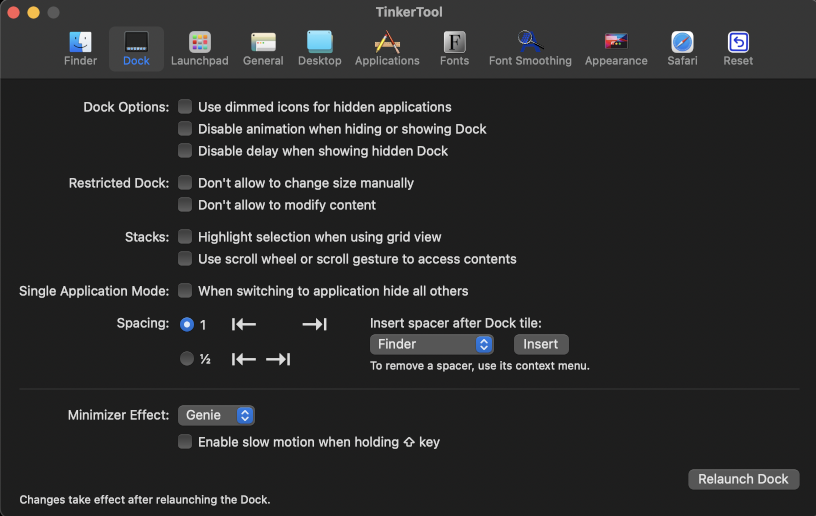The image size is (816, 516).
Task: Minimize TinkerTool with the yellow button
Action: pos(34,12)
